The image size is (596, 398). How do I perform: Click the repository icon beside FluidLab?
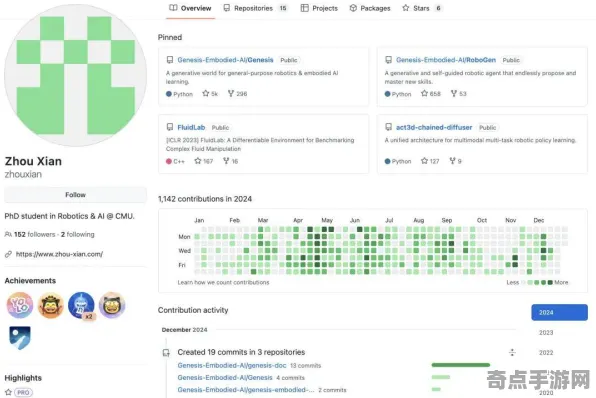(x=170, y=127)
